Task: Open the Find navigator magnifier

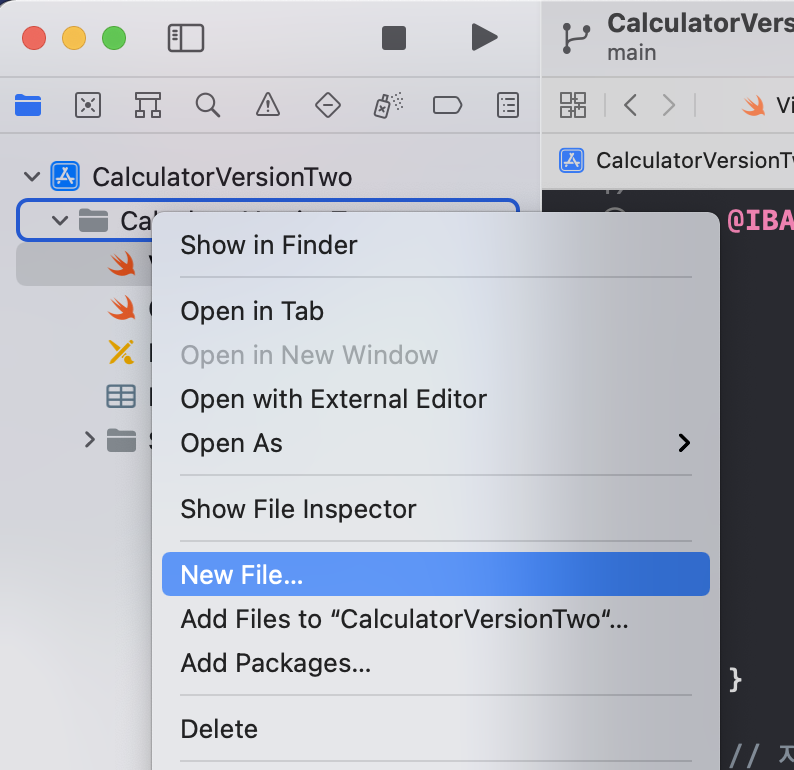Action: click(208, 105)
